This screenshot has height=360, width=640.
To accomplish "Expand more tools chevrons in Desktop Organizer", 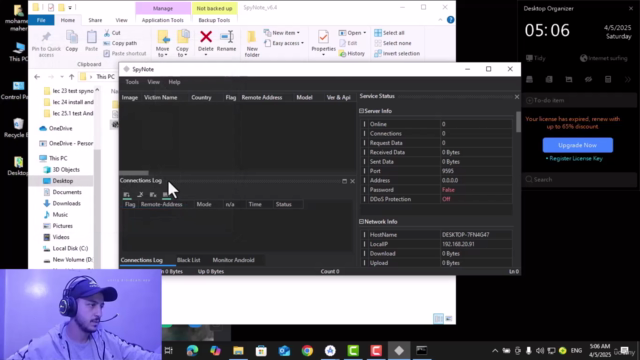I will coord(628,80).
